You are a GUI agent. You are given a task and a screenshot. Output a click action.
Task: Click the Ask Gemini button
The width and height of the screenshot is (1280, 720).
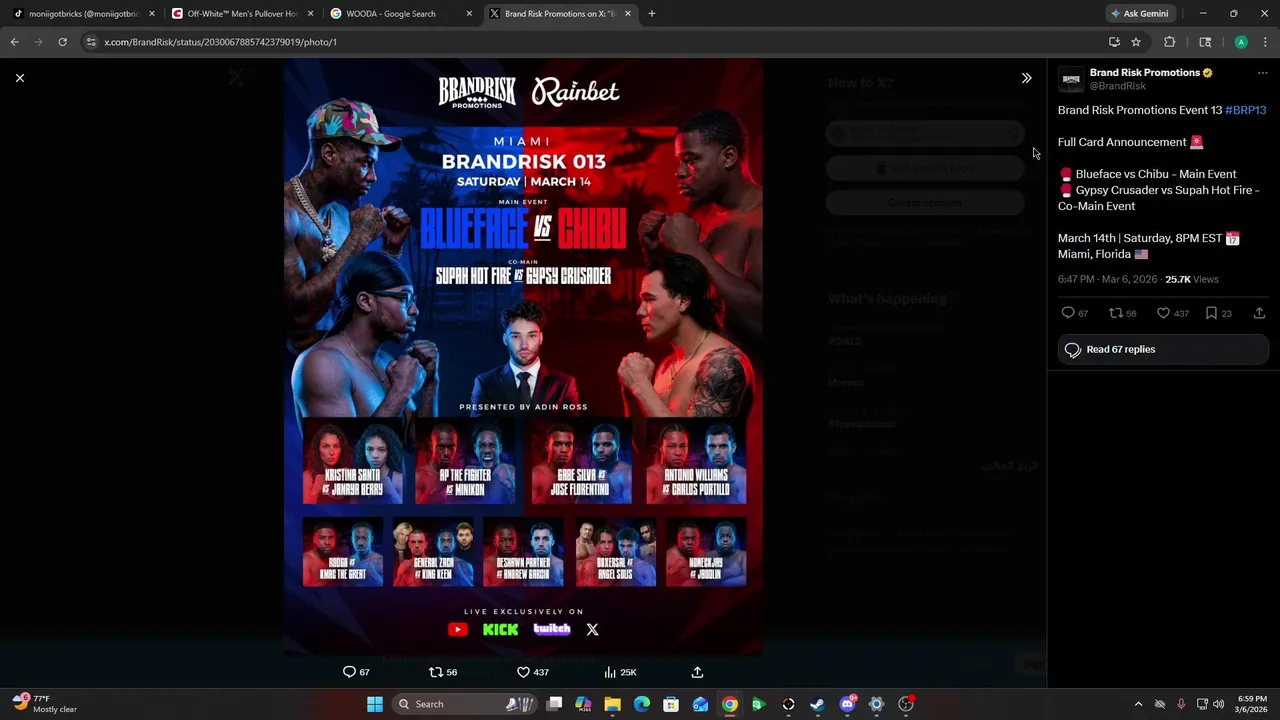pyautogui.click(x=1139, y=14)
